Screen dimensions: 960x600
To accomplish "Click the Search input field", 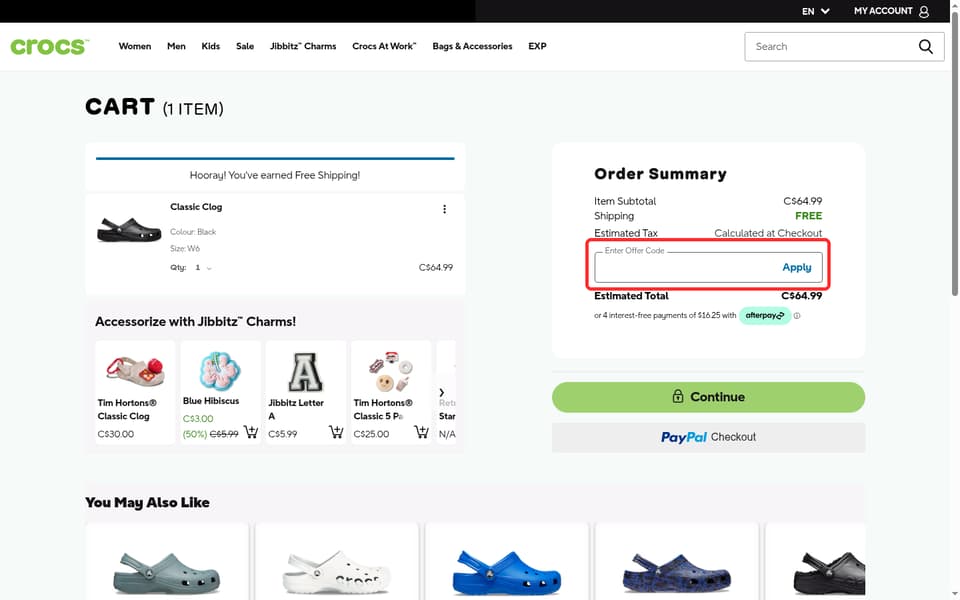I will coord(830,47).
